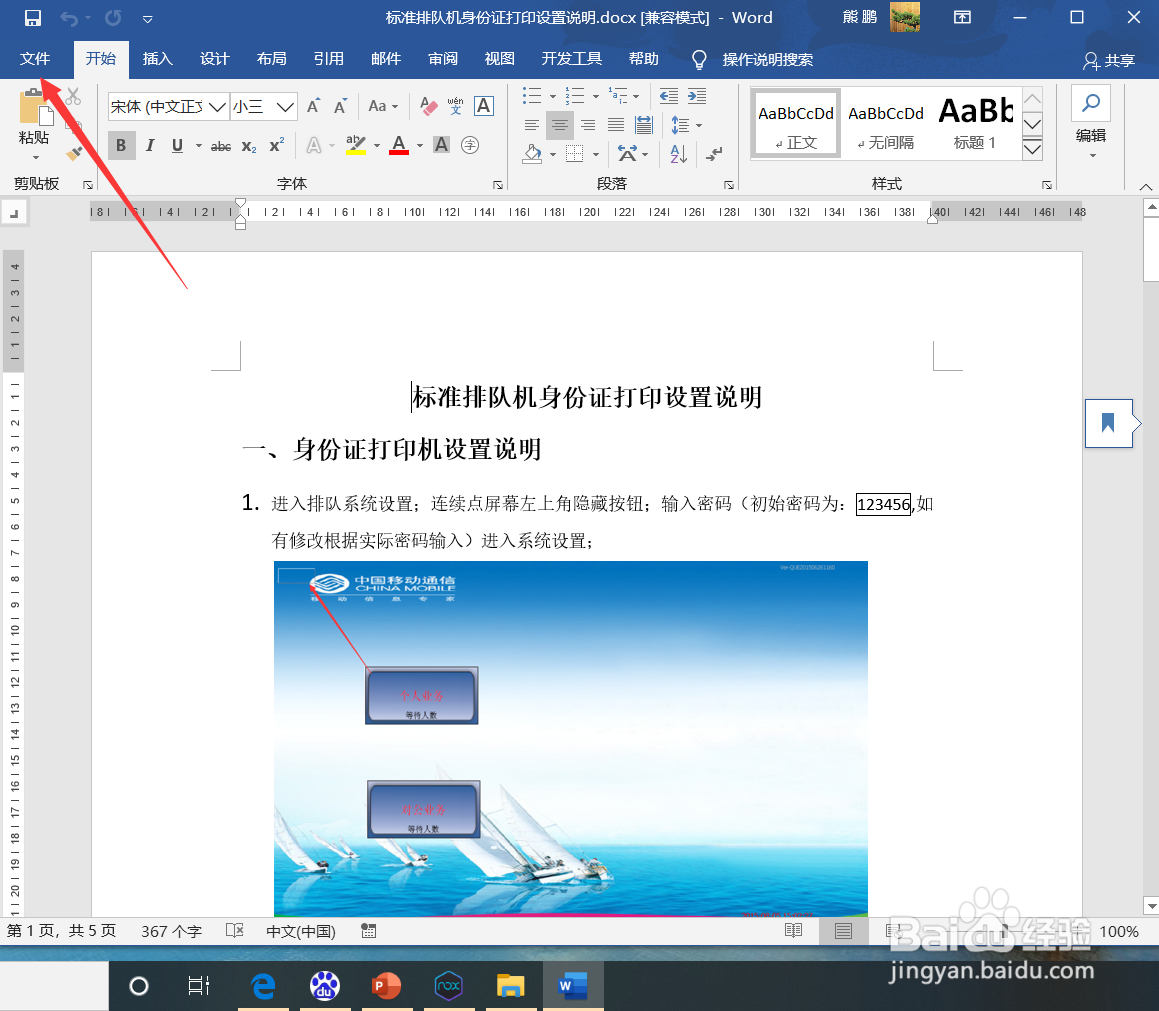Expand the styles gallery more arrow
The image size is (1159, 1011).
1032,149
